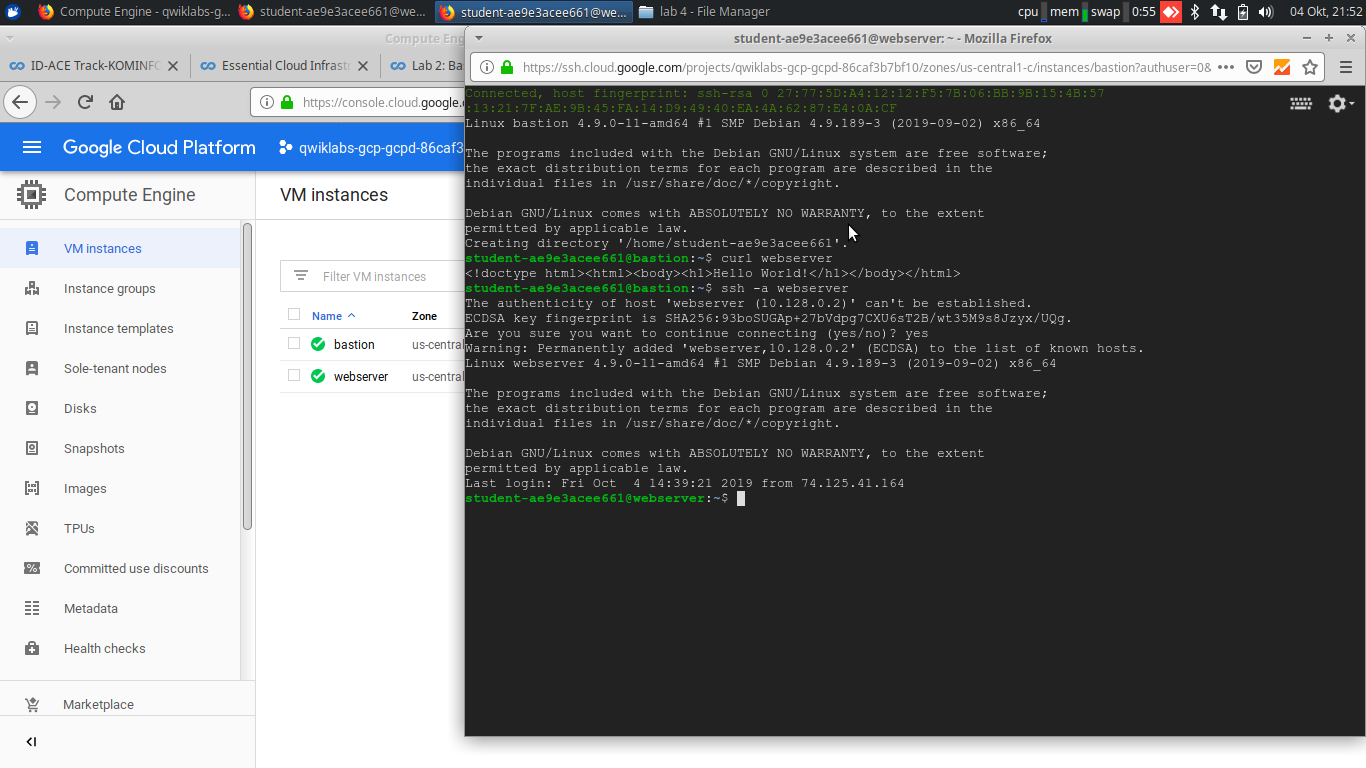
Task: Click the Snapshots sidebar icon
Action: pos(32,448)
